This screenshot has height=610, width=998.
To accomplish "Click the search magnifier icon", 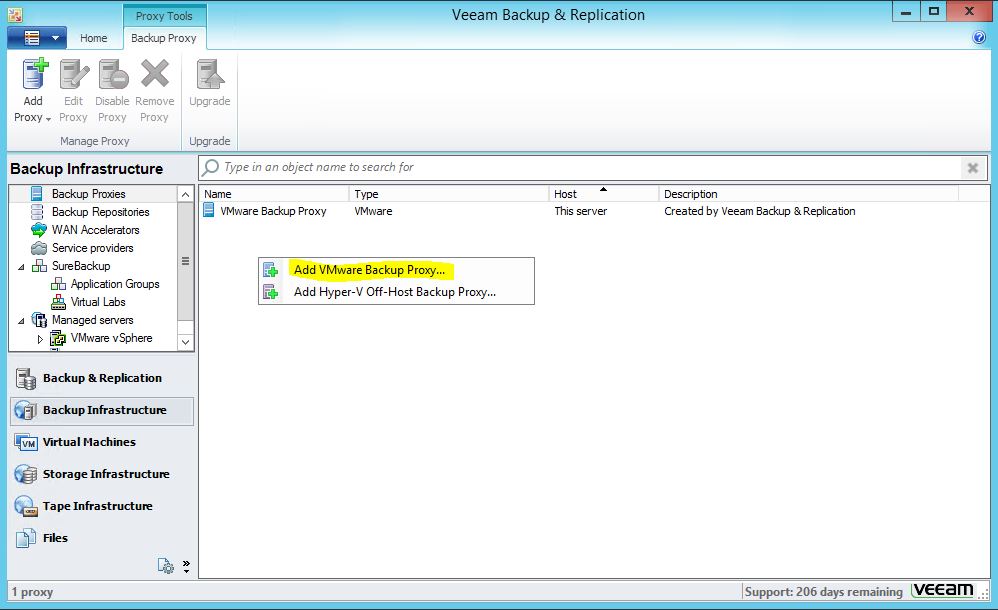I will 210,167.
